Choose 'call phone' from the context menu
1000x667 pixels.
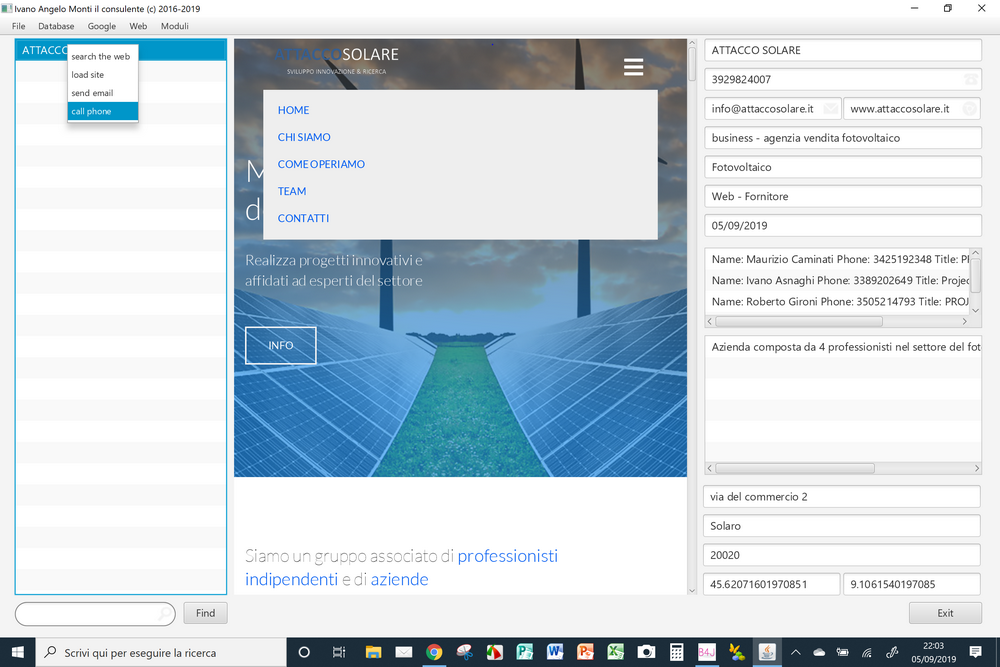(103, 111)
